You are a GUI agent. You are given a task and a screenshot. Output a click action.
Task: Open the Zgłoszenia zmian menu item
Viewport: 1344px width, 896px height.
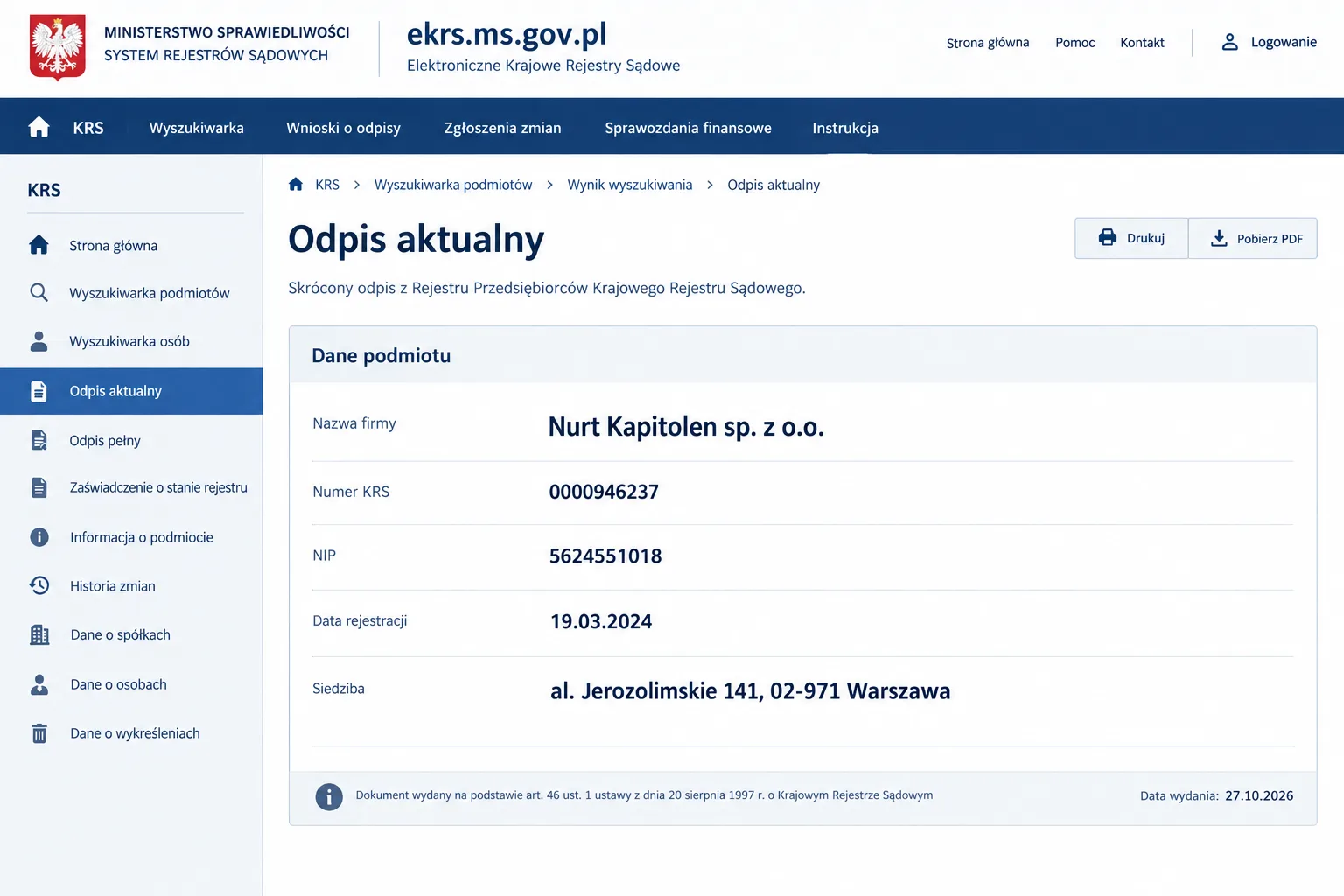[503, 128]
